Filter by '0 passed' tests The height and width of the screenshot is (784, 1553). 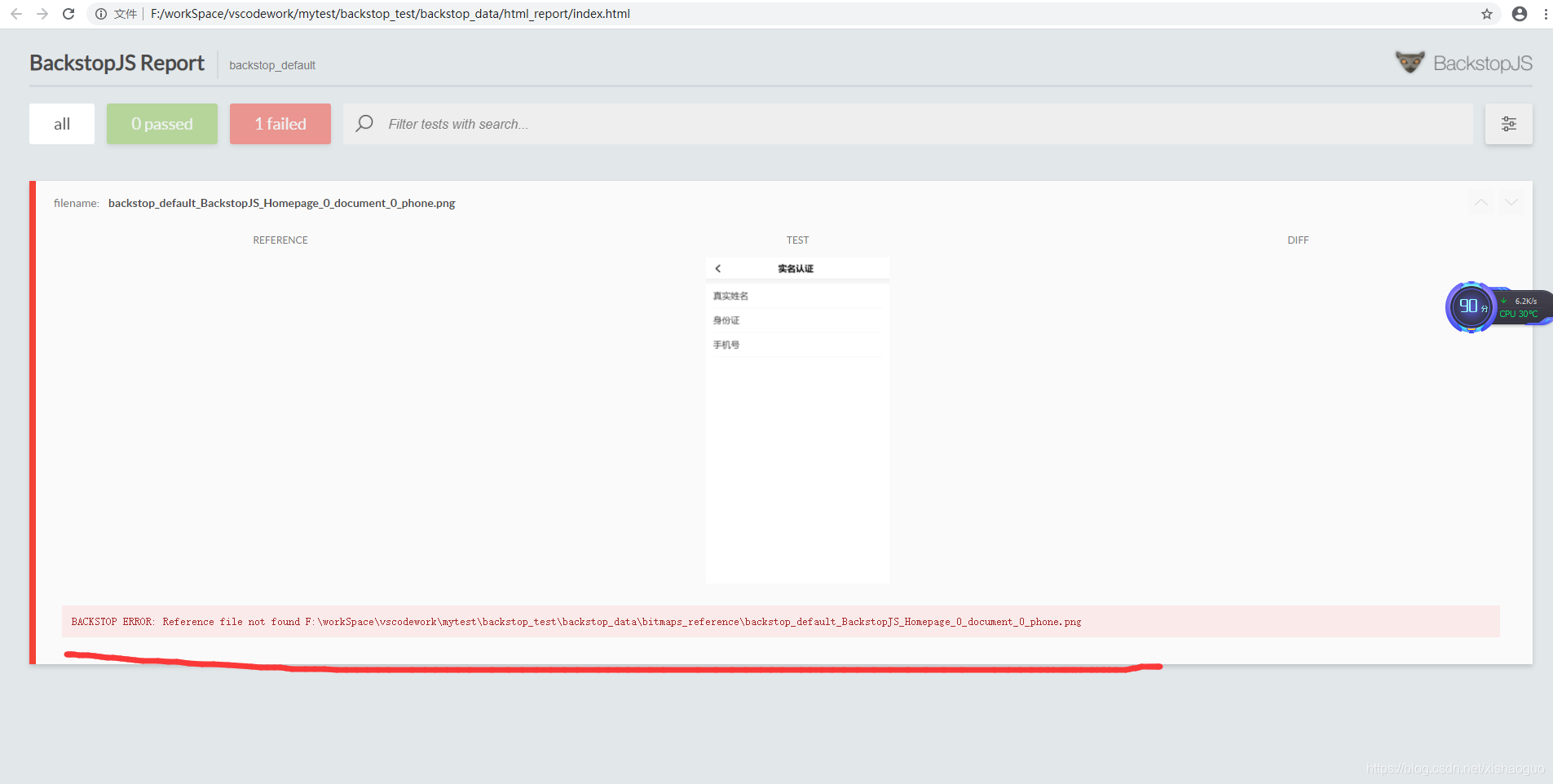pos(162,124)
